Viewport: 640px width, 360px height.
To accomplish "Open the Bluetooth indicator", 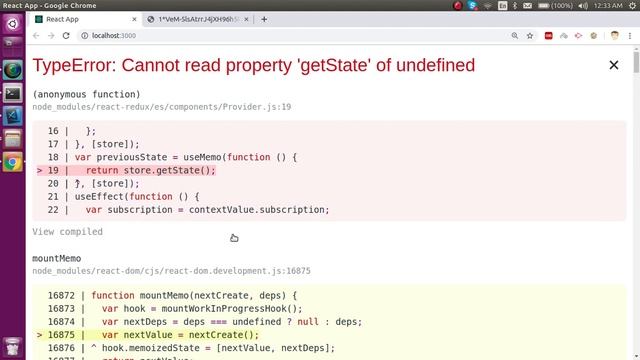I will point(515,5).
